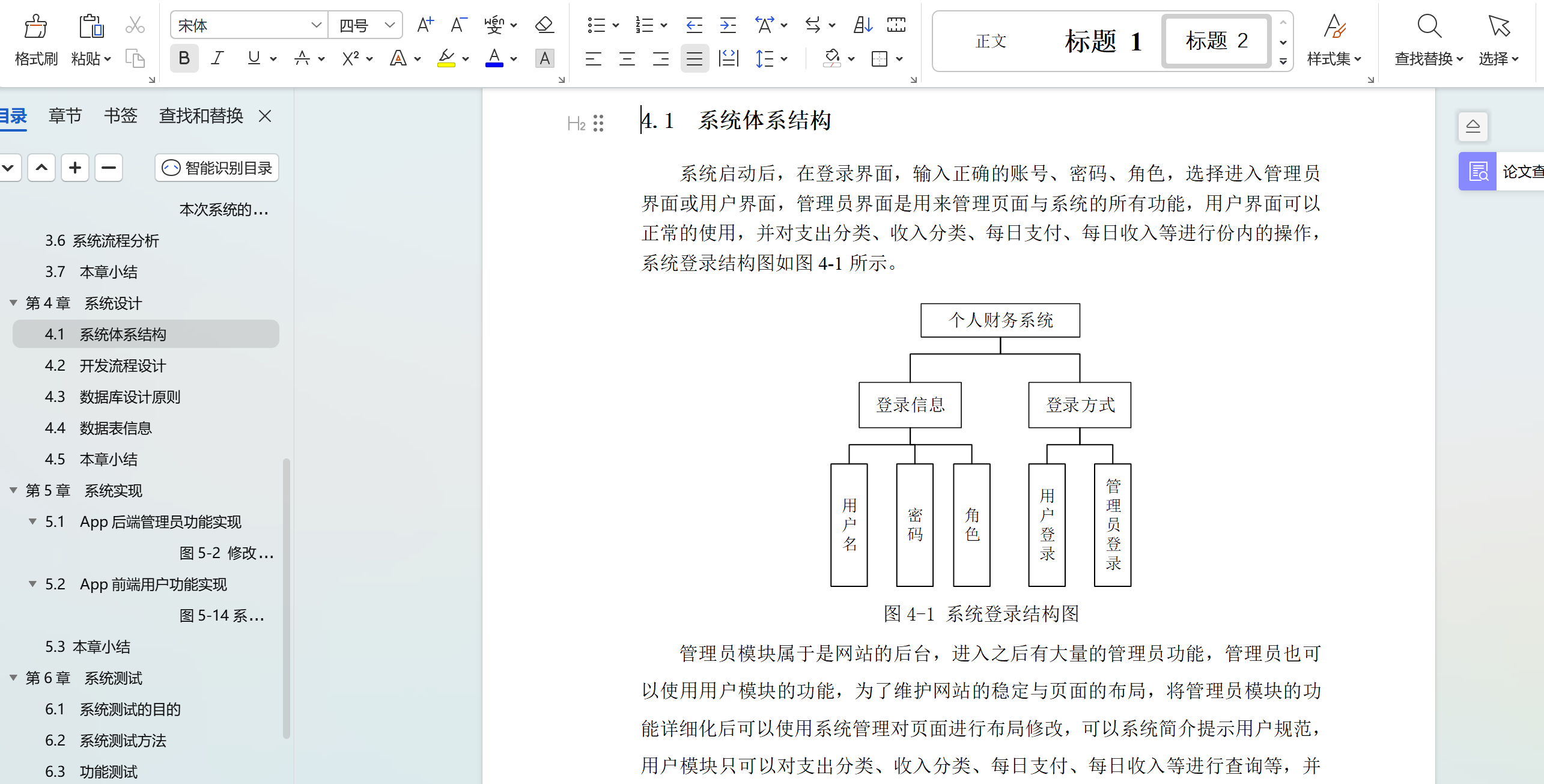Click the bulleted list icon
Screen dimensions: 1544x784
point(596,25)
